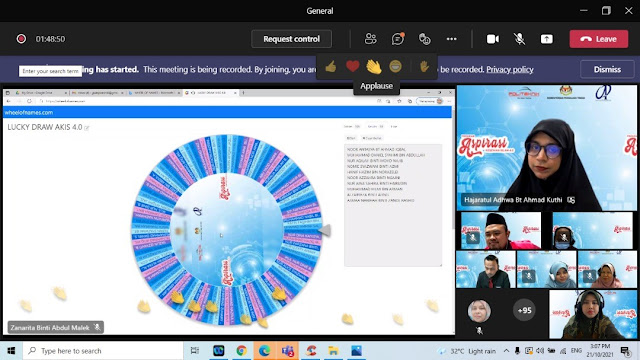The width and height of the screenshot is (640, 360).
Task: Toggle the camera on or off
Action: click(493, 39)
